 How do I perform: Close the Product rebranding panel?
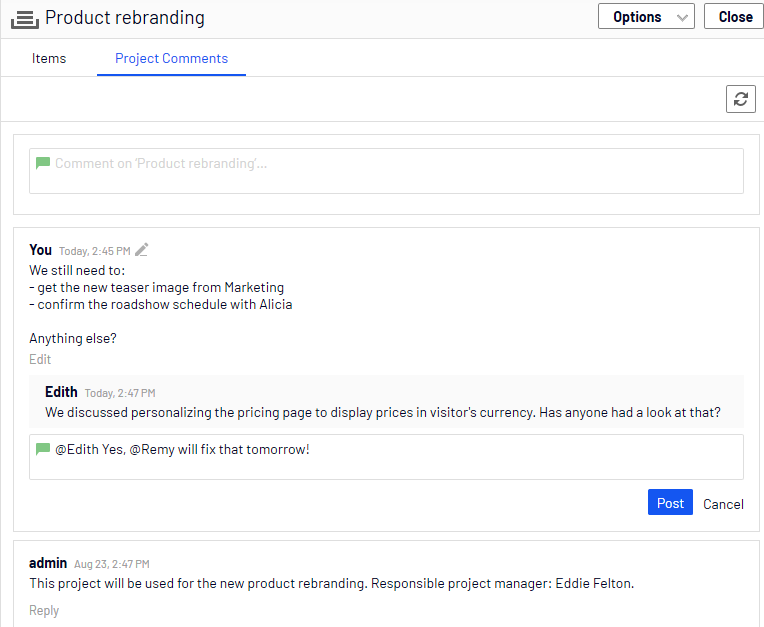(735, 17)
